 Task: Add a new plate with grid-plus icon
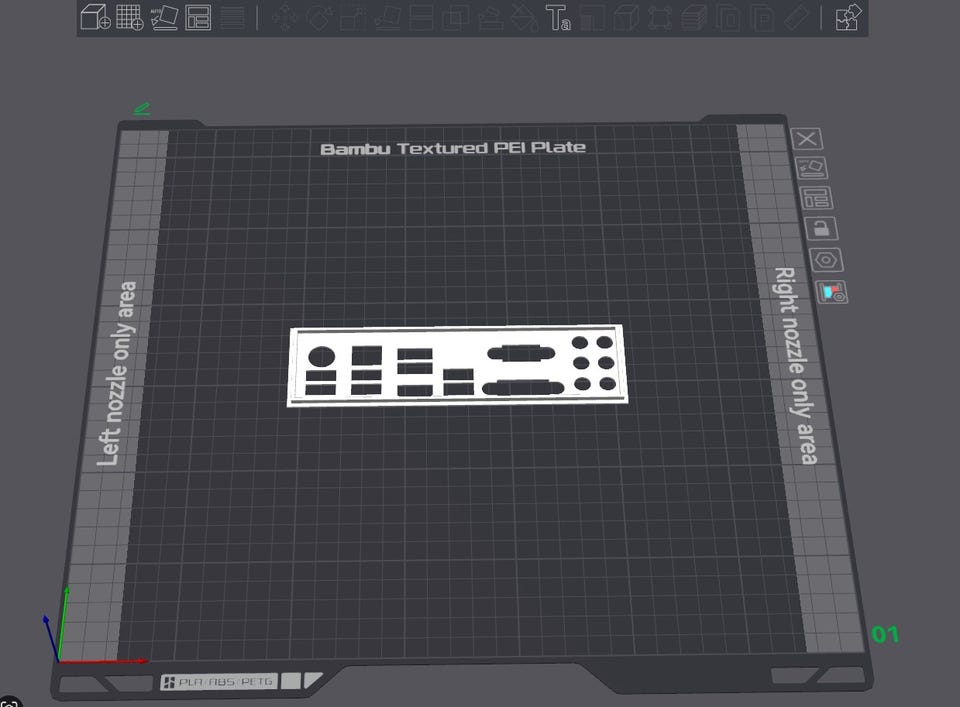click(129, 17)
